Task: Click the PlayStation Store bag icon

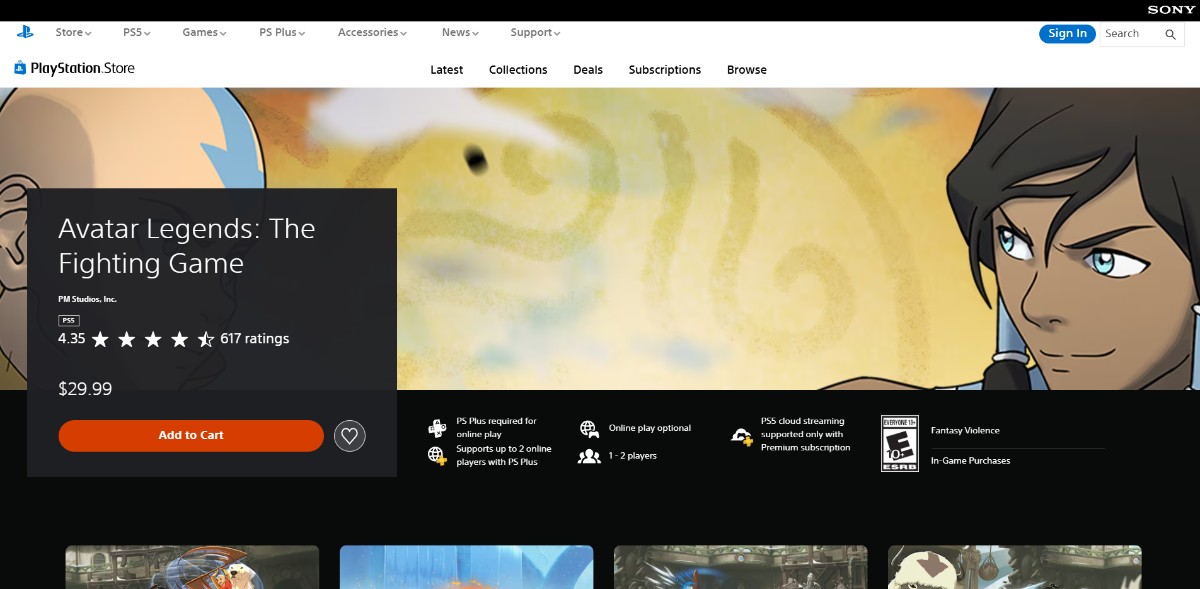Action: pyautogui.click(x=20, y=68)
